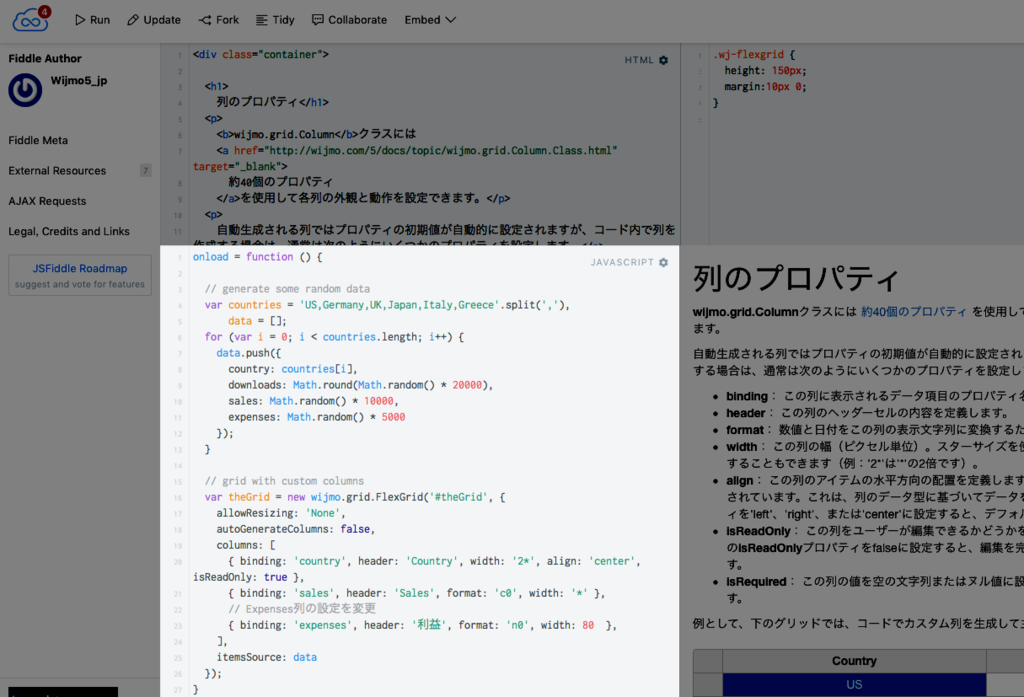This screenshot has height=697, width=1024.
Task: Expand the Embed dropdown
Action: pos(430,20)
